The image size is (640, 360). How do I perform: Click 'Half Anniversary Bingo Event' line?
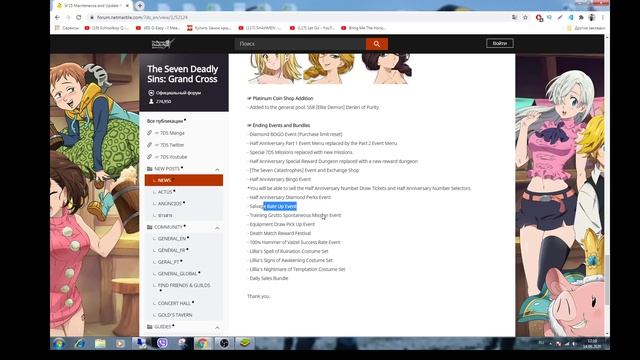[280, 180]
